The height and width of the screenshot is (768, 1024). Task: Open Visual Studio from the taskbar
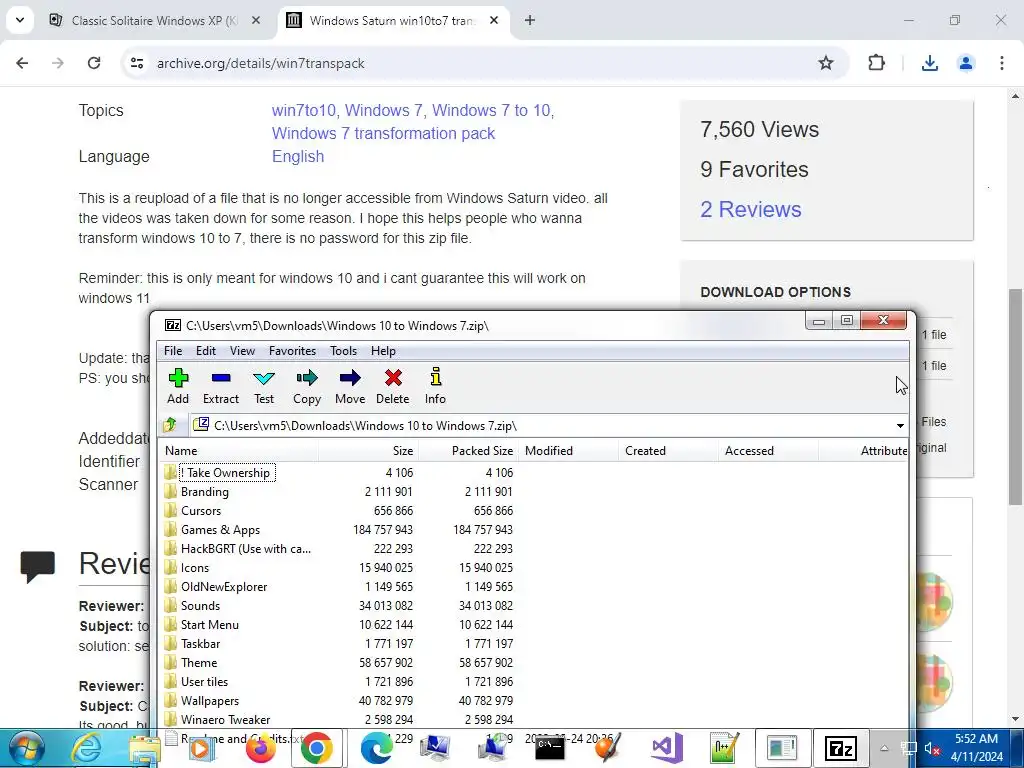pyautogui.click(x=667, y=748)
